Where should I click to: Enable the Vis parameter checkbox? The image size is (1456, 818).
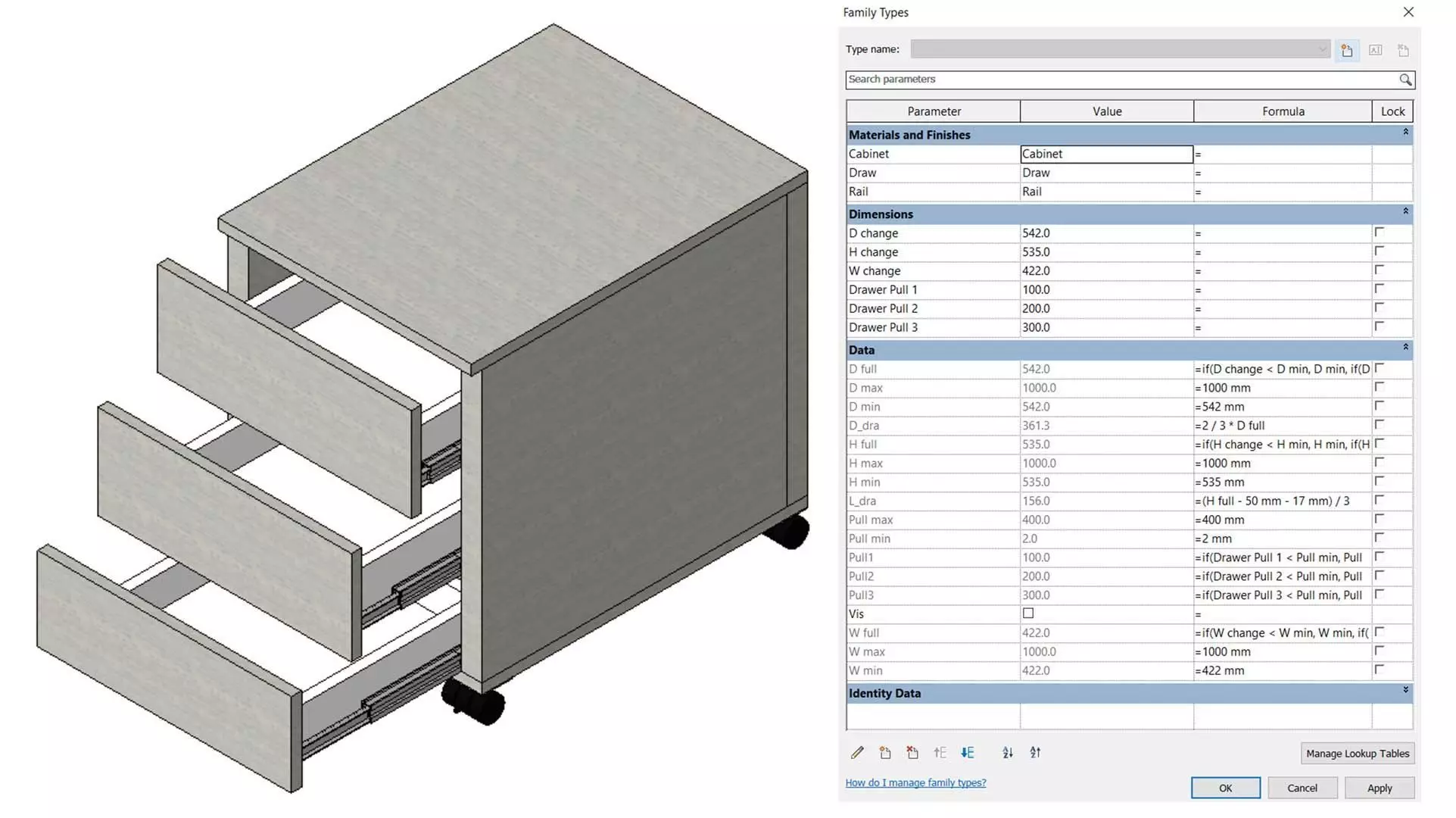point(1028,613)
